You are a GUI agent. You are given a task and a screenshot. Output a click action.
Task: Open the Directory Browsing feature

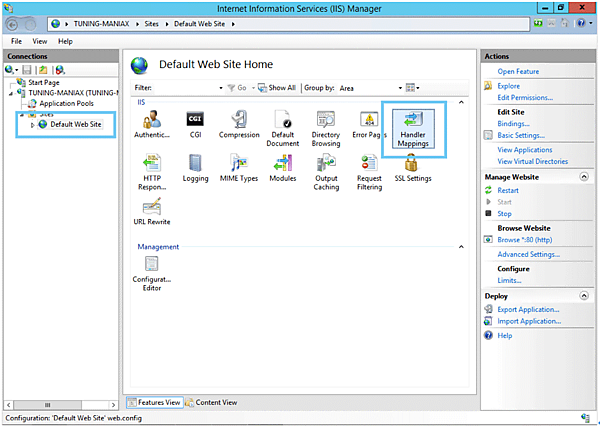click(x=326, y=125)
